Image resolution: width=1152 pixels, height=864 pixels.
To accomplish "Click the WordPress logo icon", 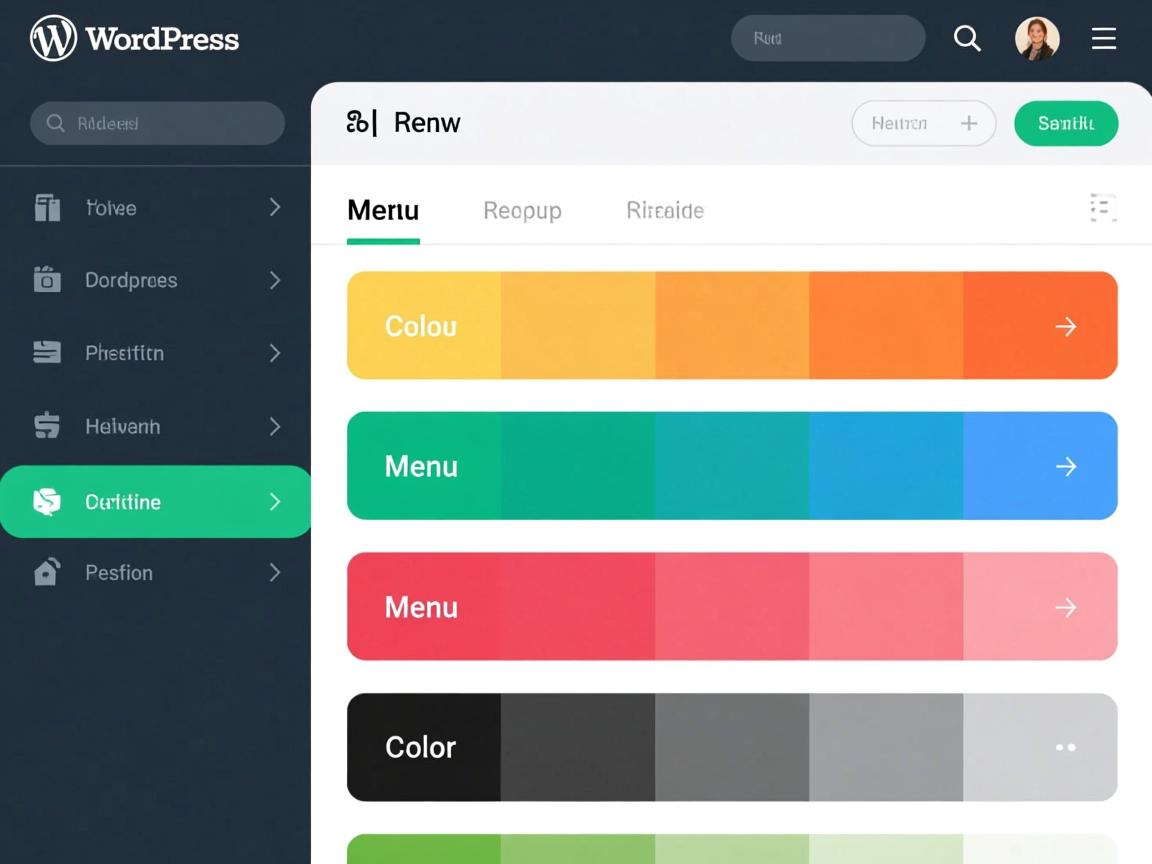I will [x=53, y=39].
